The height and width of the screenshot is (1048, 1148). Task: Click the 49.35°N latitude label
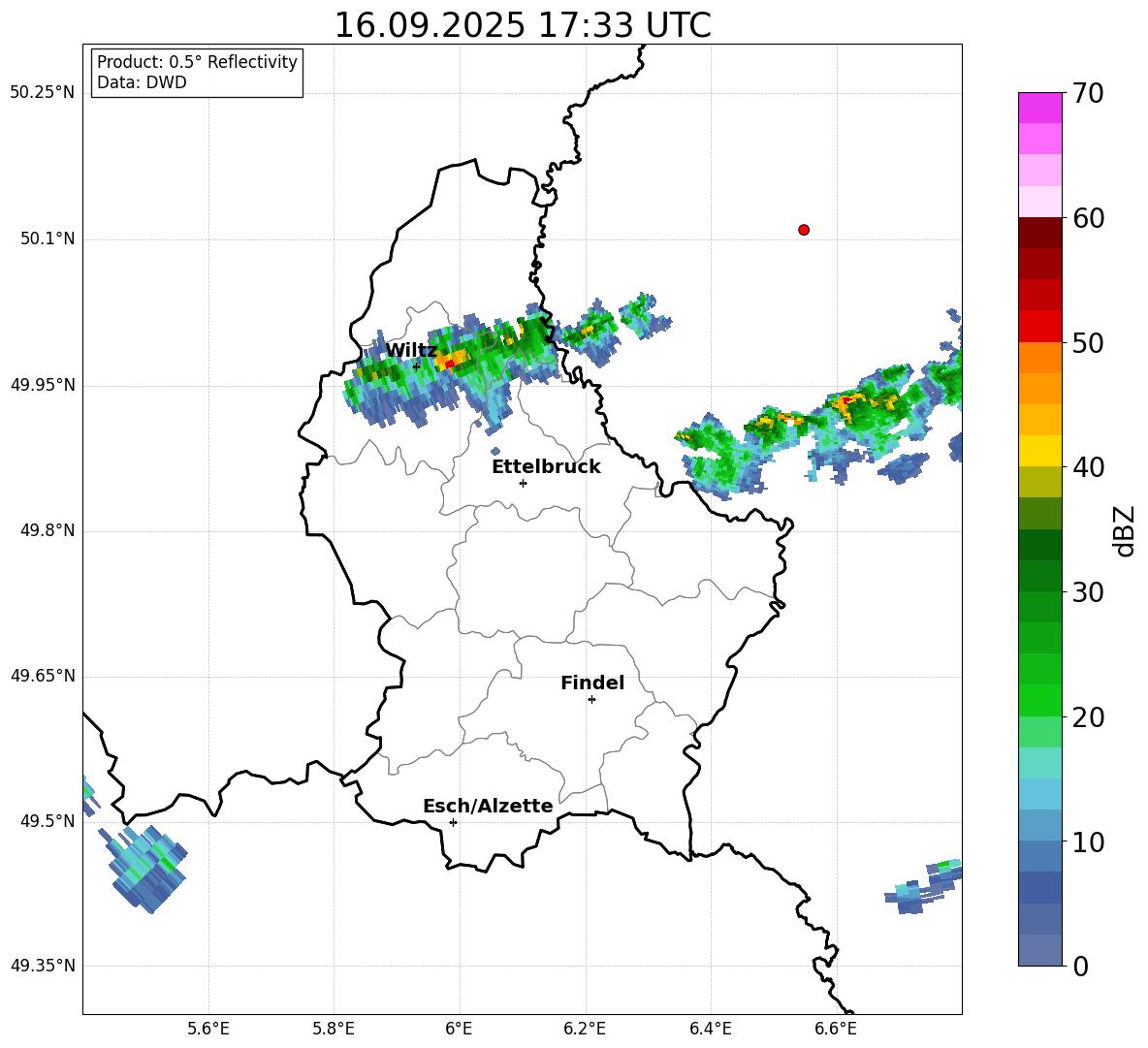43,966
